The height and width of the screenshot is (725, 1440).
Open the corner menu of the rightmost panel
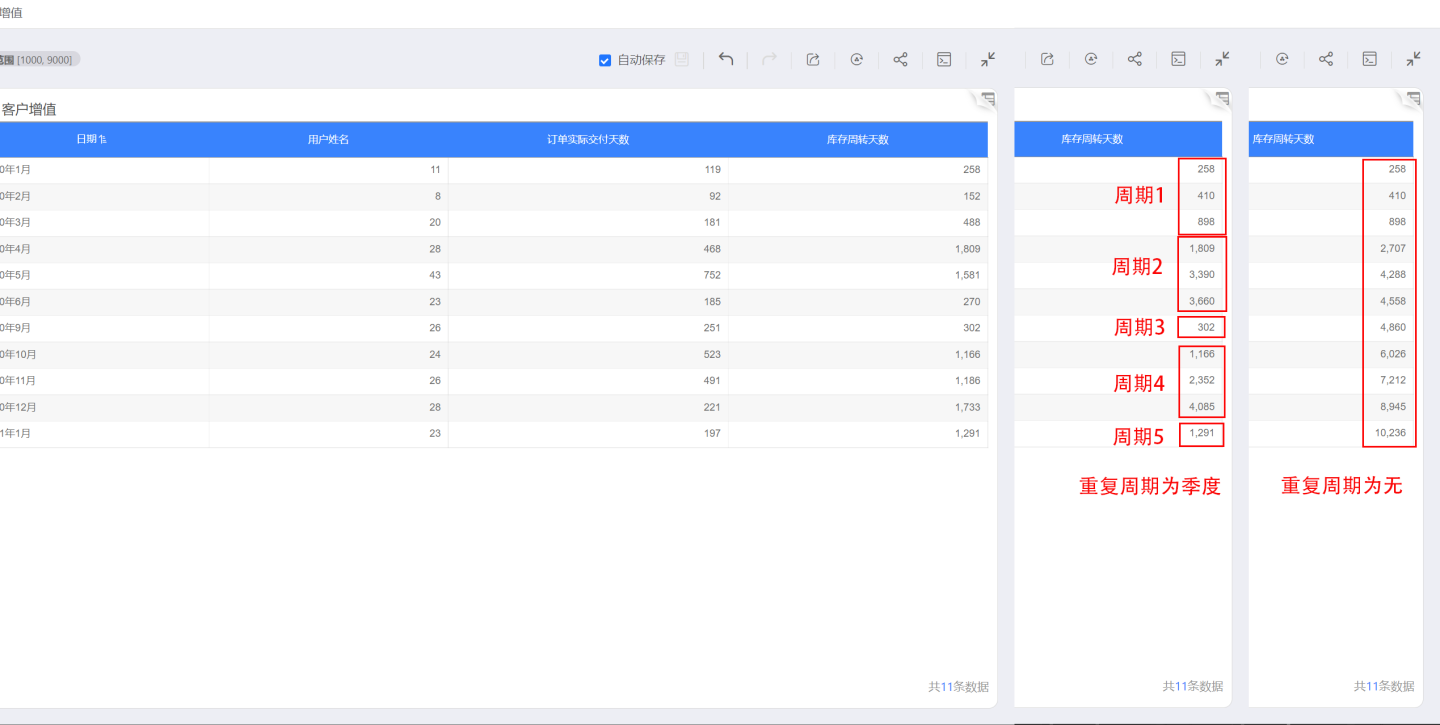pos(1413,98)
